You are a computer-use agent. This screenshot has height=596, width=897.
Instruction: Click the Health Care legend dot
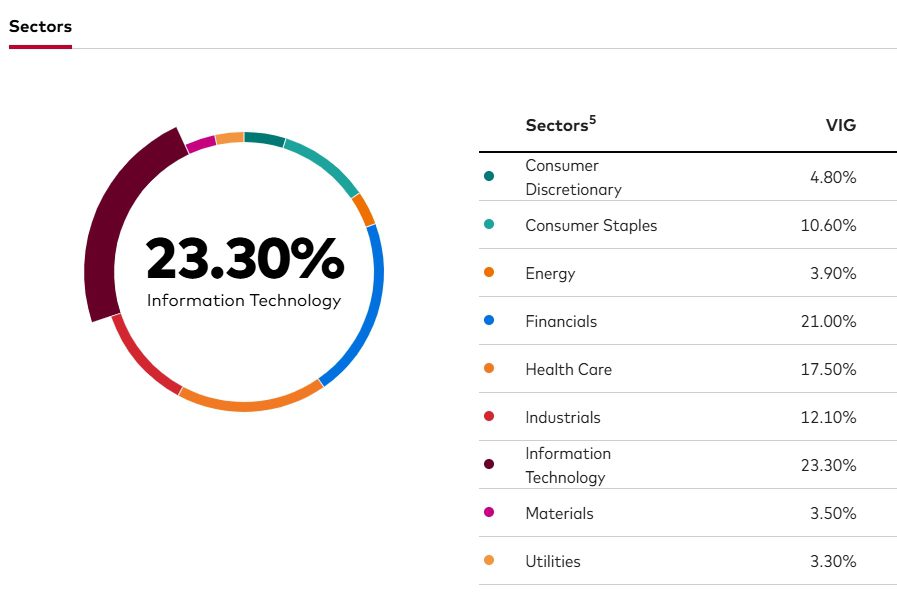pos(489,369)
